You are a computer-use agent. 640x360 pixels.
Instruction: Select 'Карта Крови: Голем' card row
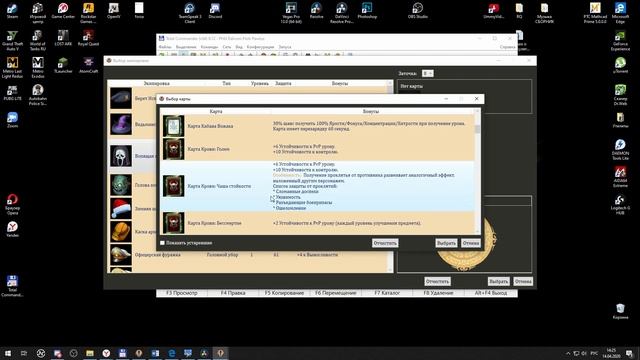318,149
